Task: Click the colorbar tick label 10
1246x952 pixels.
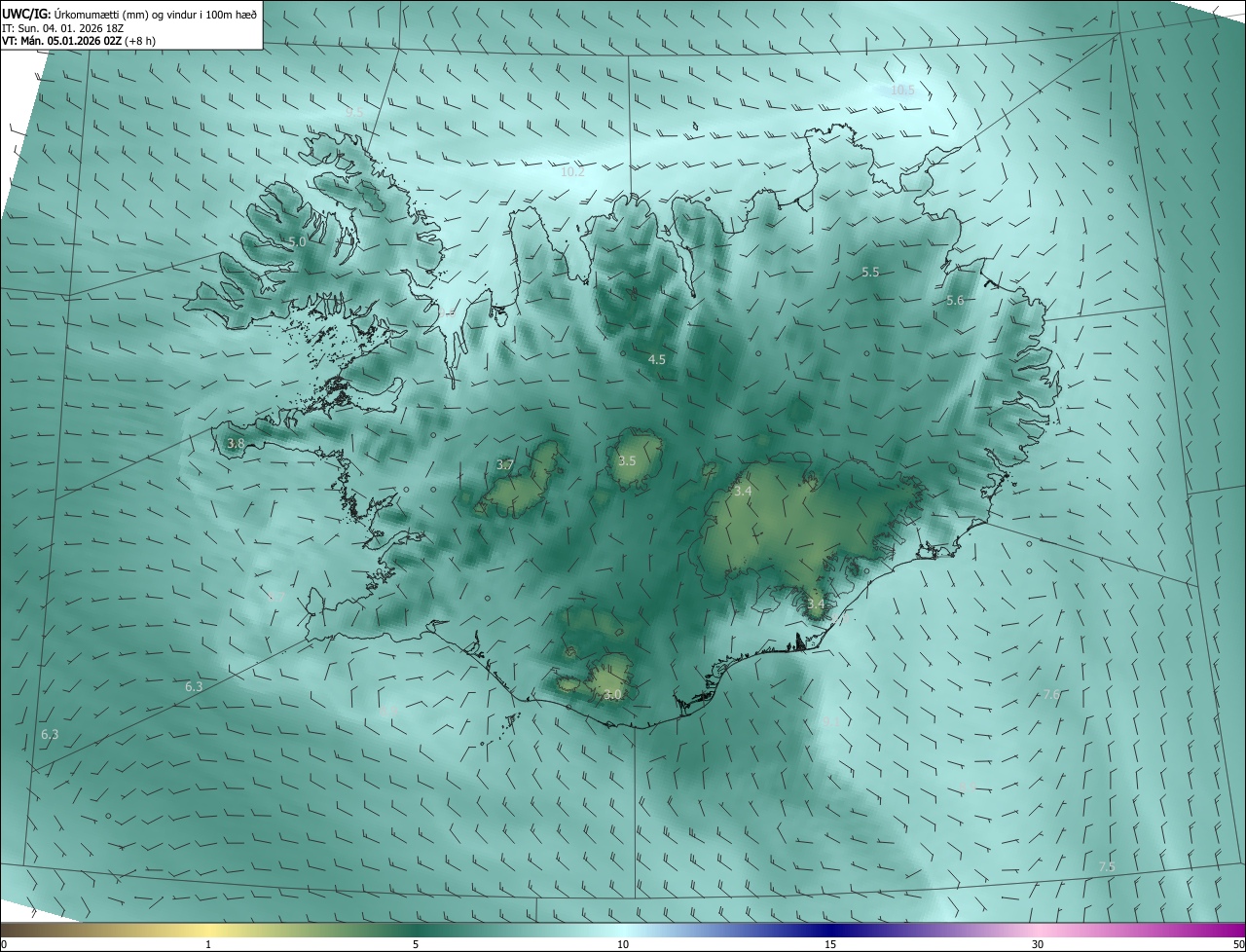Action: click(x=623, y=944)
